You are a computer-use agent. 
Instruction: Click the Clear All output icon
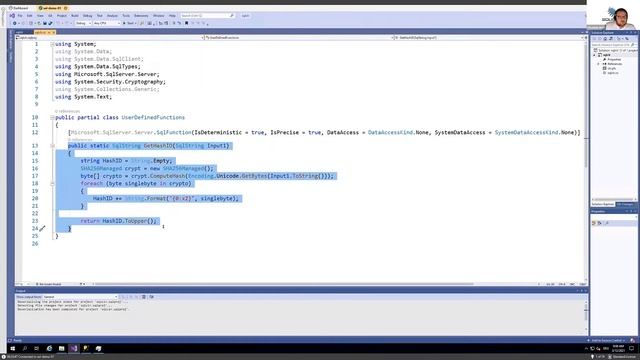(144, 297)
